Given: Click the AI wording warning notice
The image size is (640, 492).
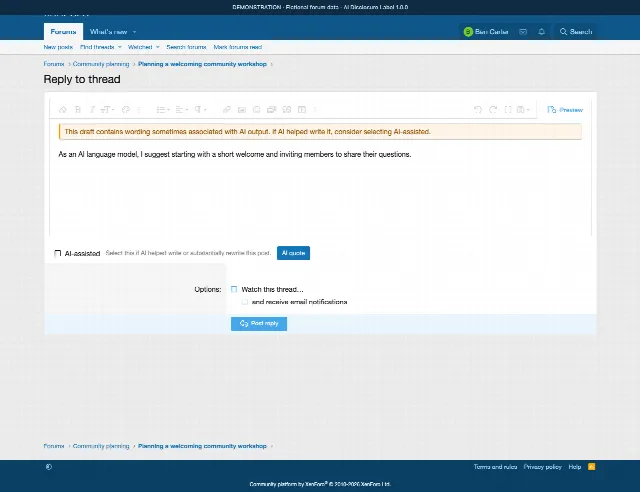Looking at the screenshot, I should pos(320,131).
